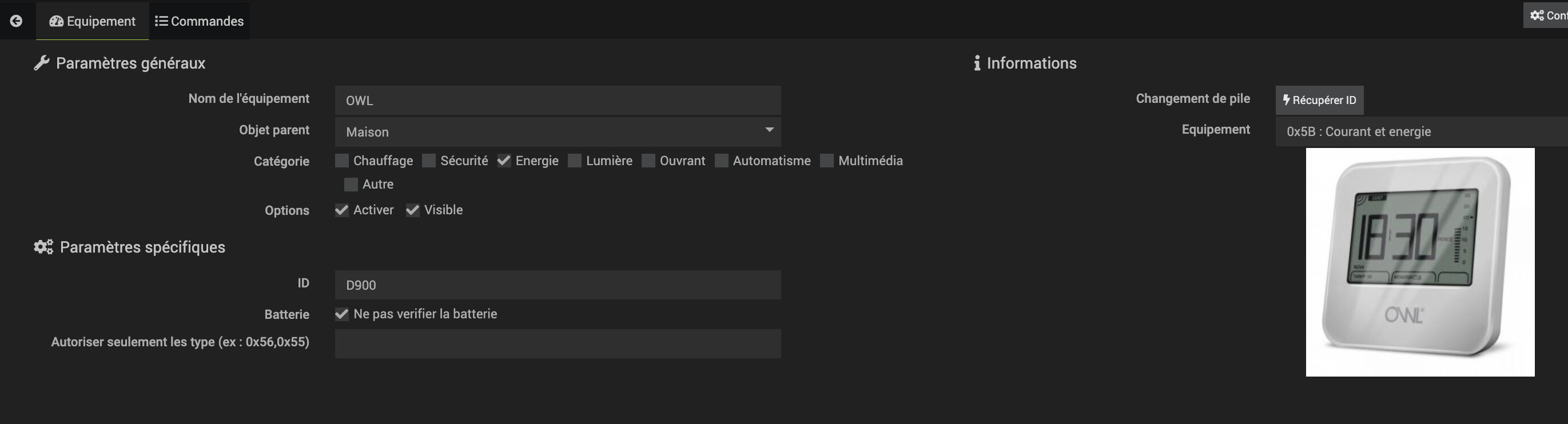Click the Récupérer ID button
1568x424 pixels.
click(1319, 101)
